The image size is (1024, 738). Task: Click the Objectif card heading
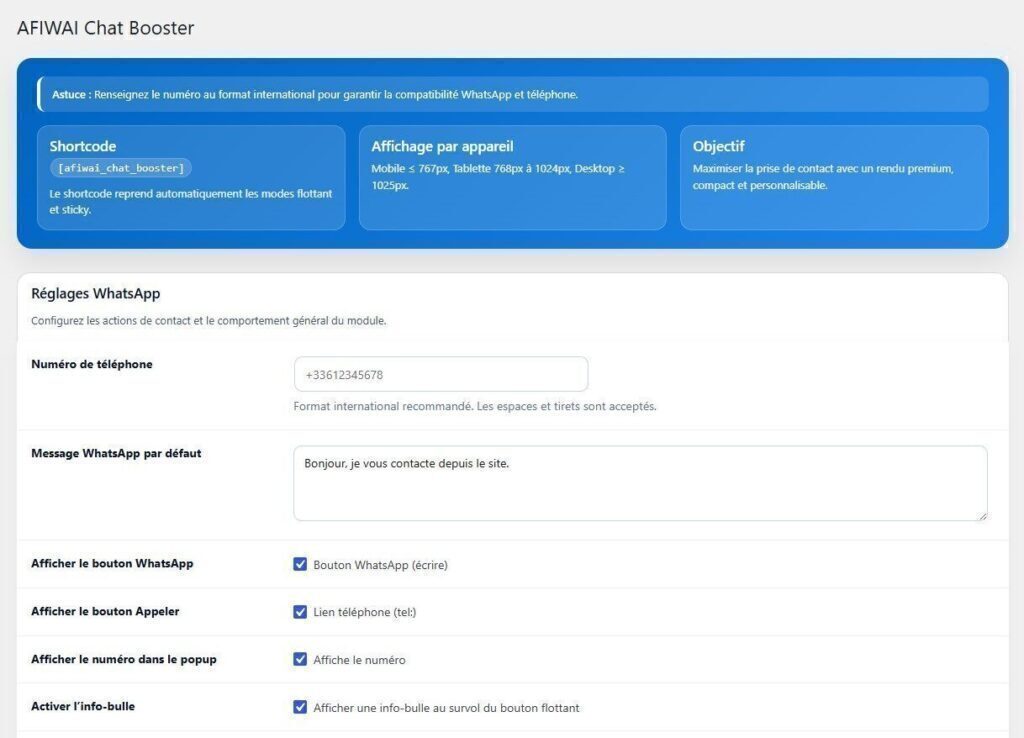point(718,146)
